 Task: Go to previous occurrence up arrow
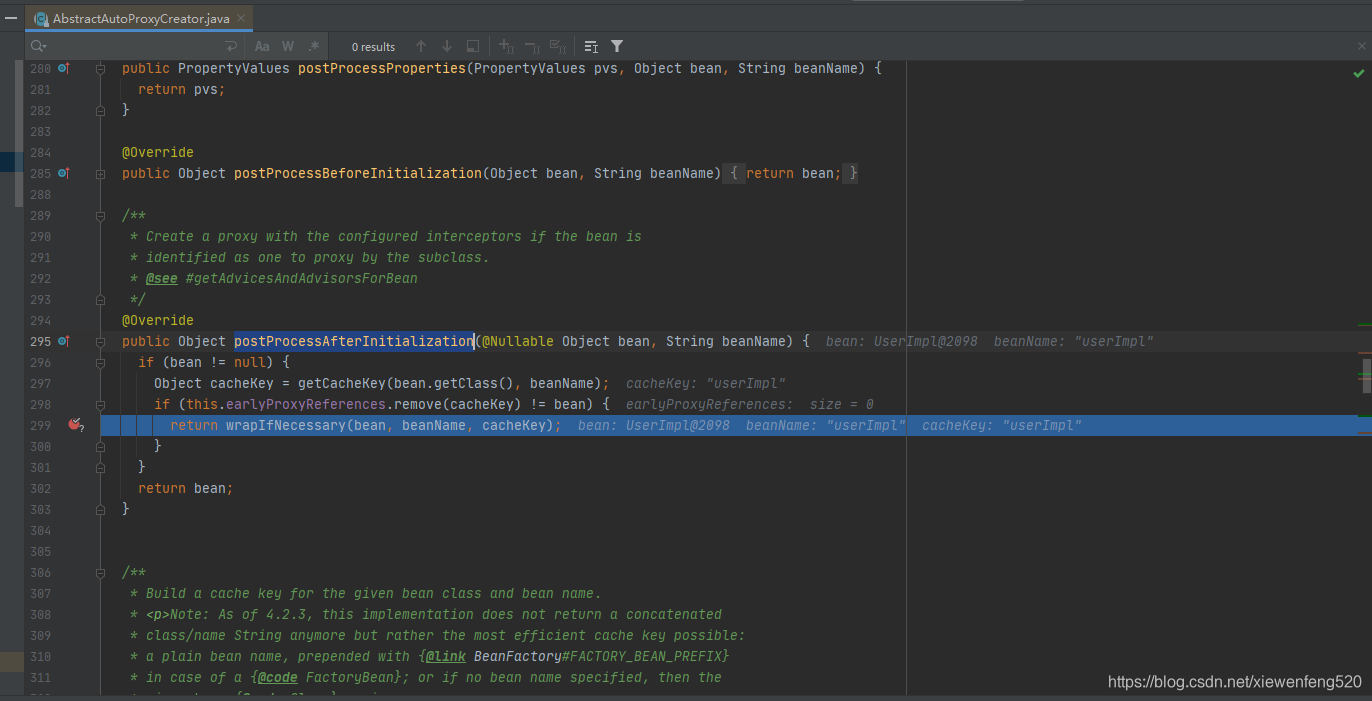click(421, 46)
